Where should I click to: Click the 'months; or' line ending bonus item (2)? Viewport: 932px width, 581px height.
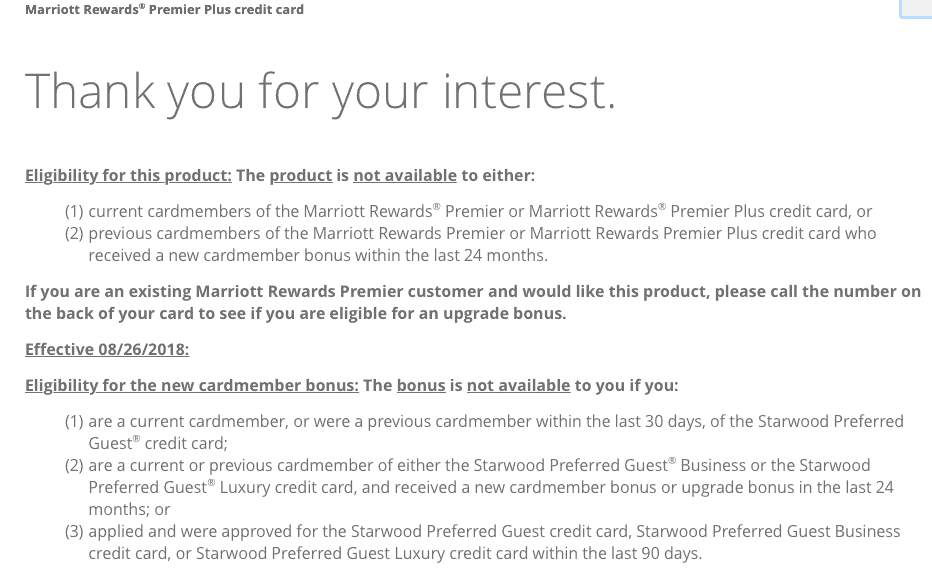(129, 509)
